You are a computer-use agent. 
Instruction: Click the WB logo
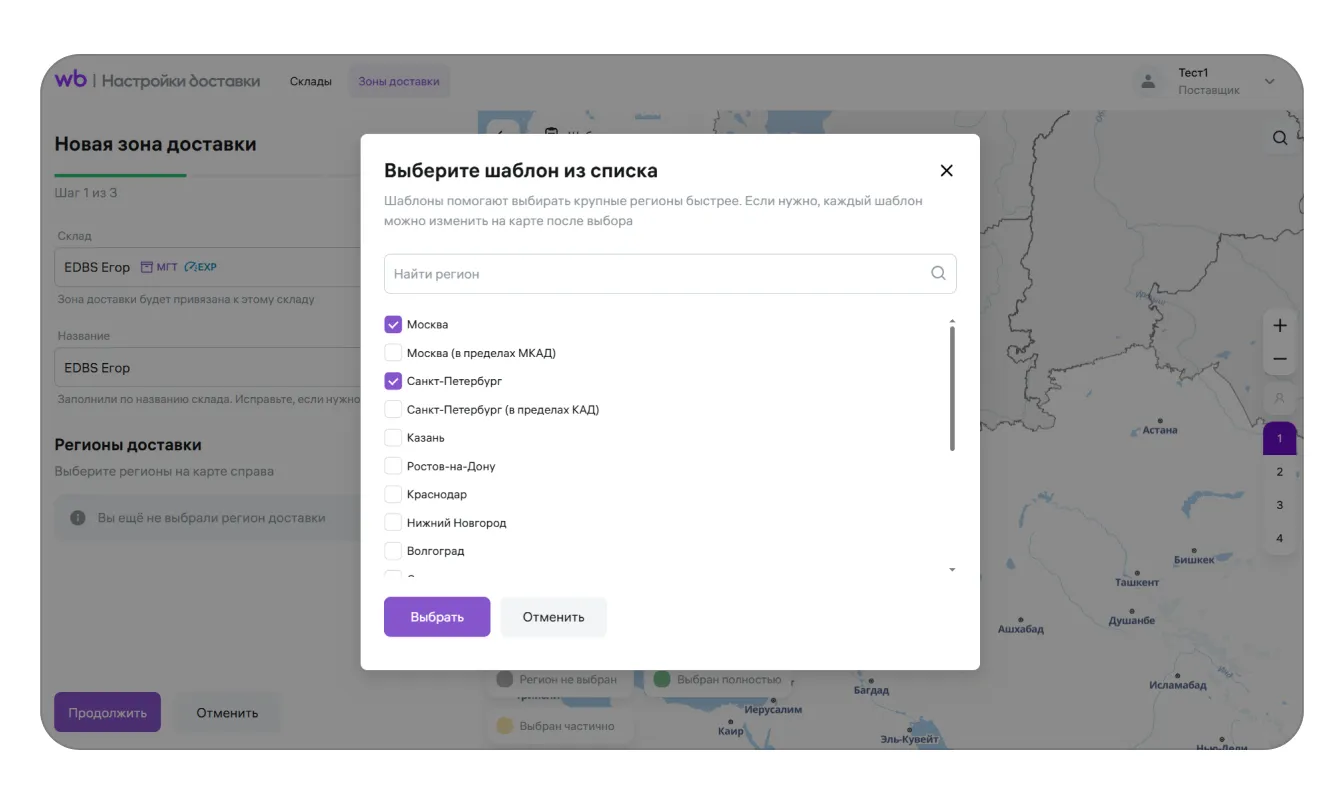(71, 80)
